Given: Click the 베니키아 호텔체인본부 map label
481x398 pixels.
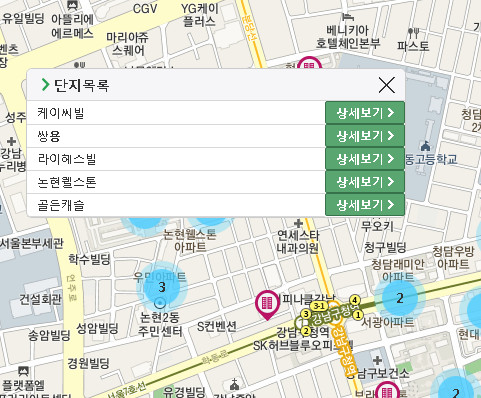Looking at the screenshot, I should pos(348,37).
